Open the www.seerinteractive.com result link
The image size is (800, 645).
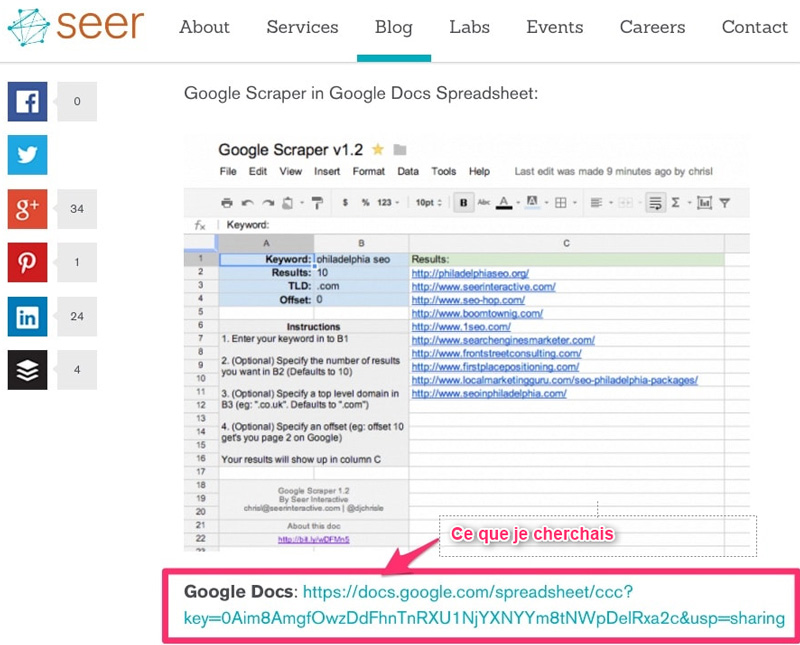[x=484, y=287]
